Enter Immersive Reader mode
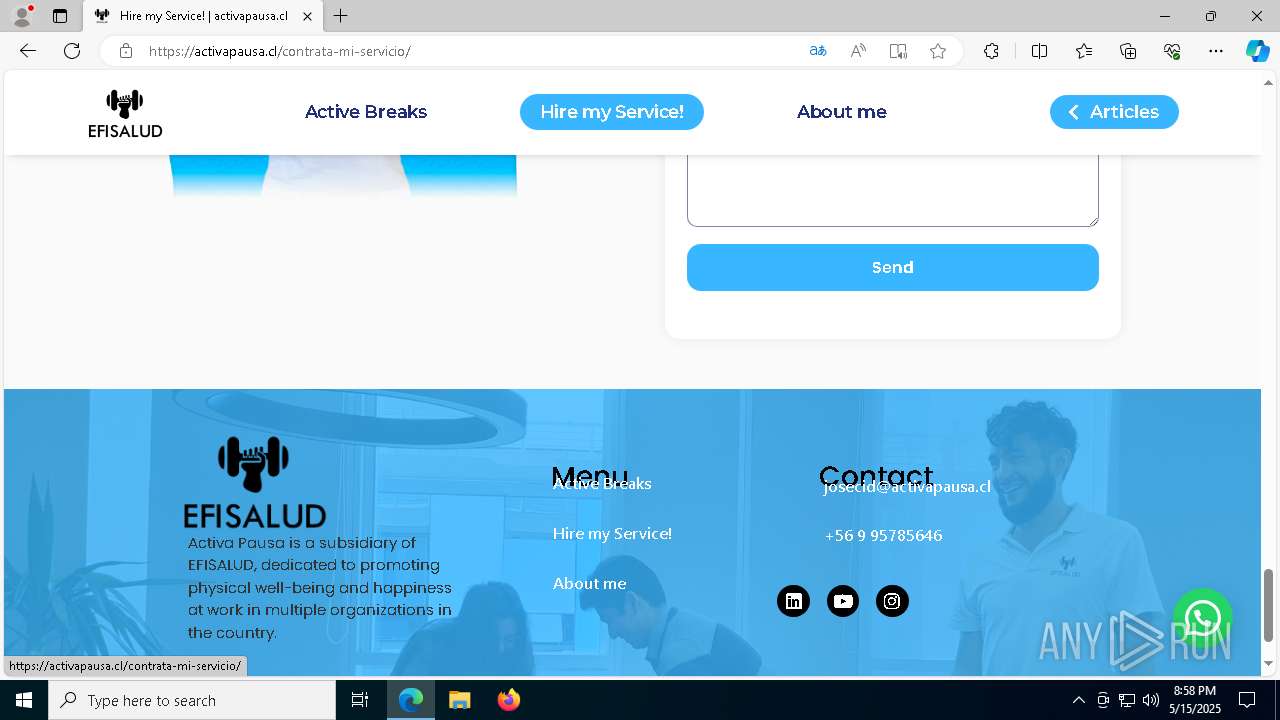Screen dimensions: 1280x720 (898, 51)
